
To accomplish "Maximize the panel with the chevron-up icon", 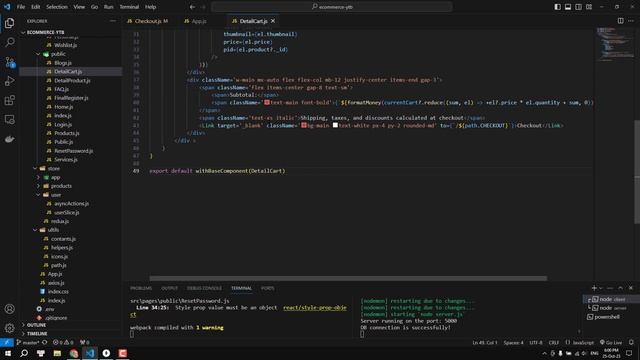I will pos(620,288).
